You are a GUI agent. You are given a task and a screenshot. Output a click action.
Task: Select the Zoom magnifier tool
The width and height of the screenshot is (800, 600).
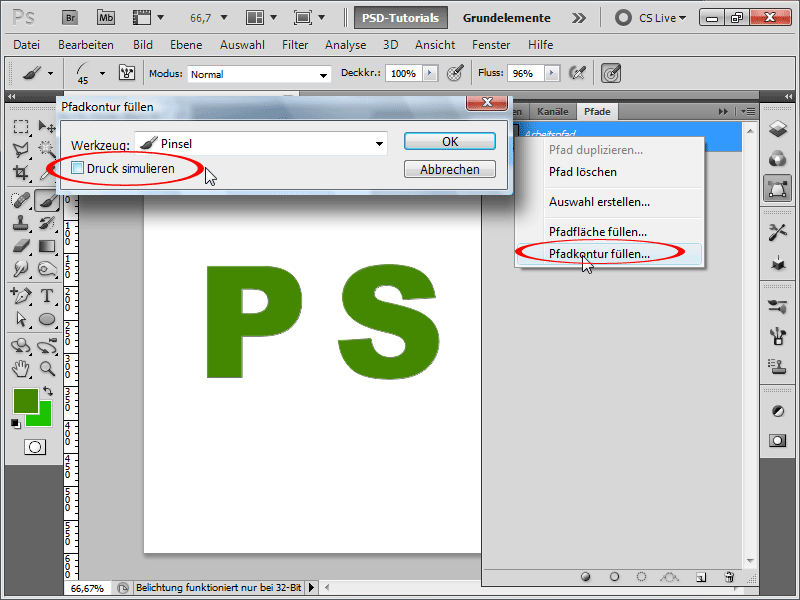pyautogui.click(x=47, y=368)
